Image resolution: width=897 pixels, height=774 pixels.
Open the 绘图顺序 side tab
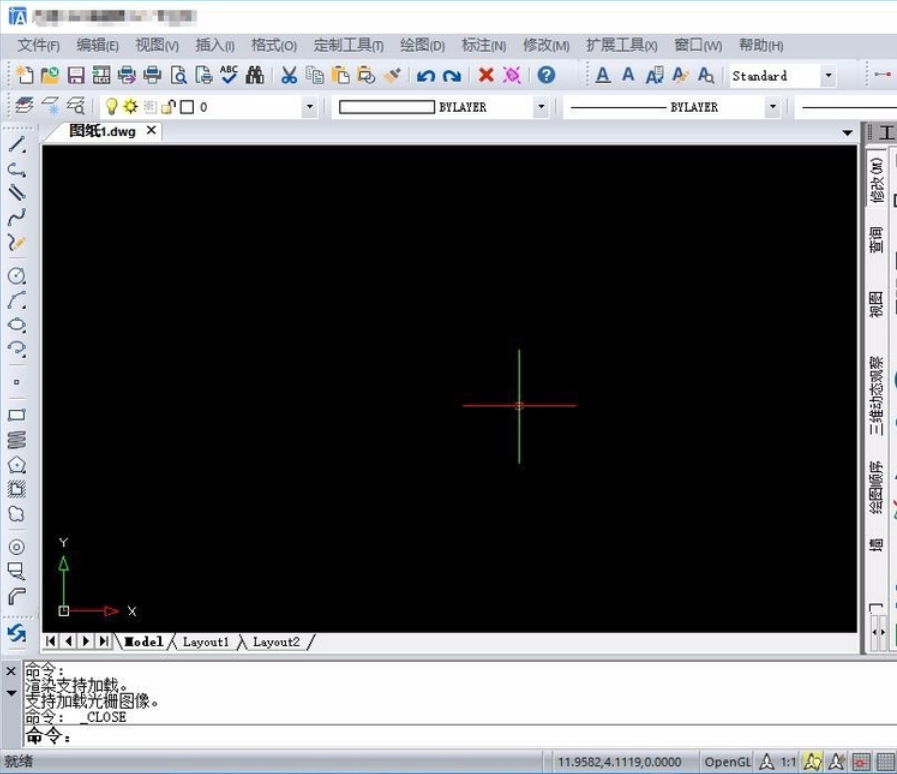(876, 487)
